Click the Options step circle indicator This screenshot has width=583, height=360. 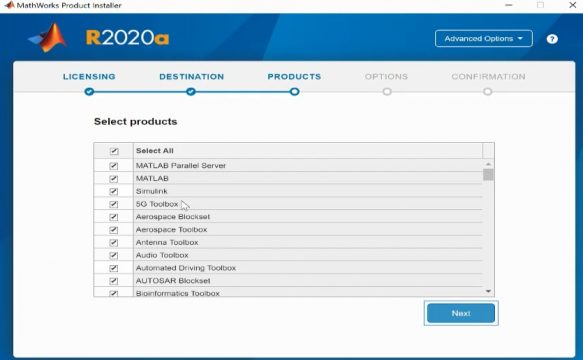pyautogui.click(x=387, y=91)
